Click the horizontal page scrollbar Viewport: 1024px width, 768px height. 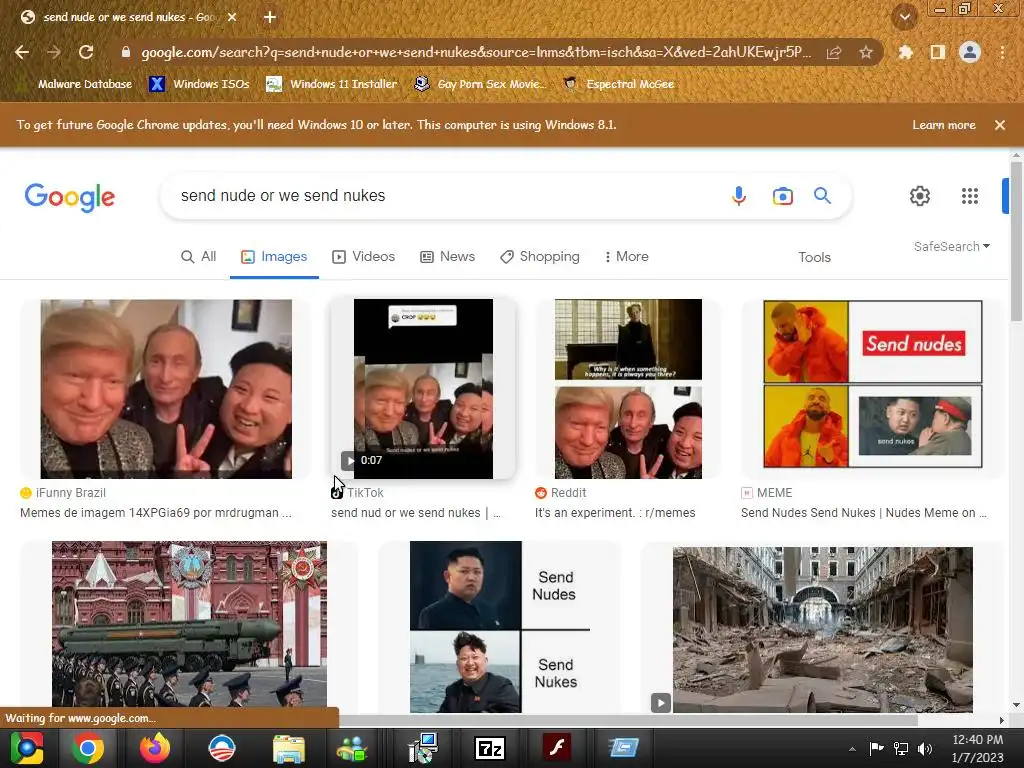(x=628, y=720)
